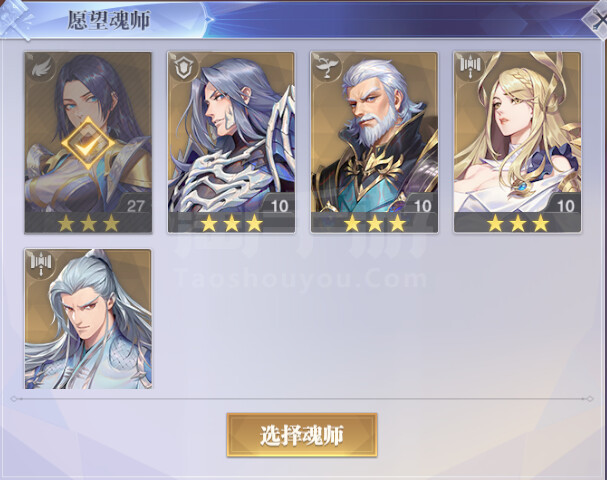Viewport: 607px width, 480px height.
Task: Click the 27 count badge on first card
Action: tap(135, 206)
